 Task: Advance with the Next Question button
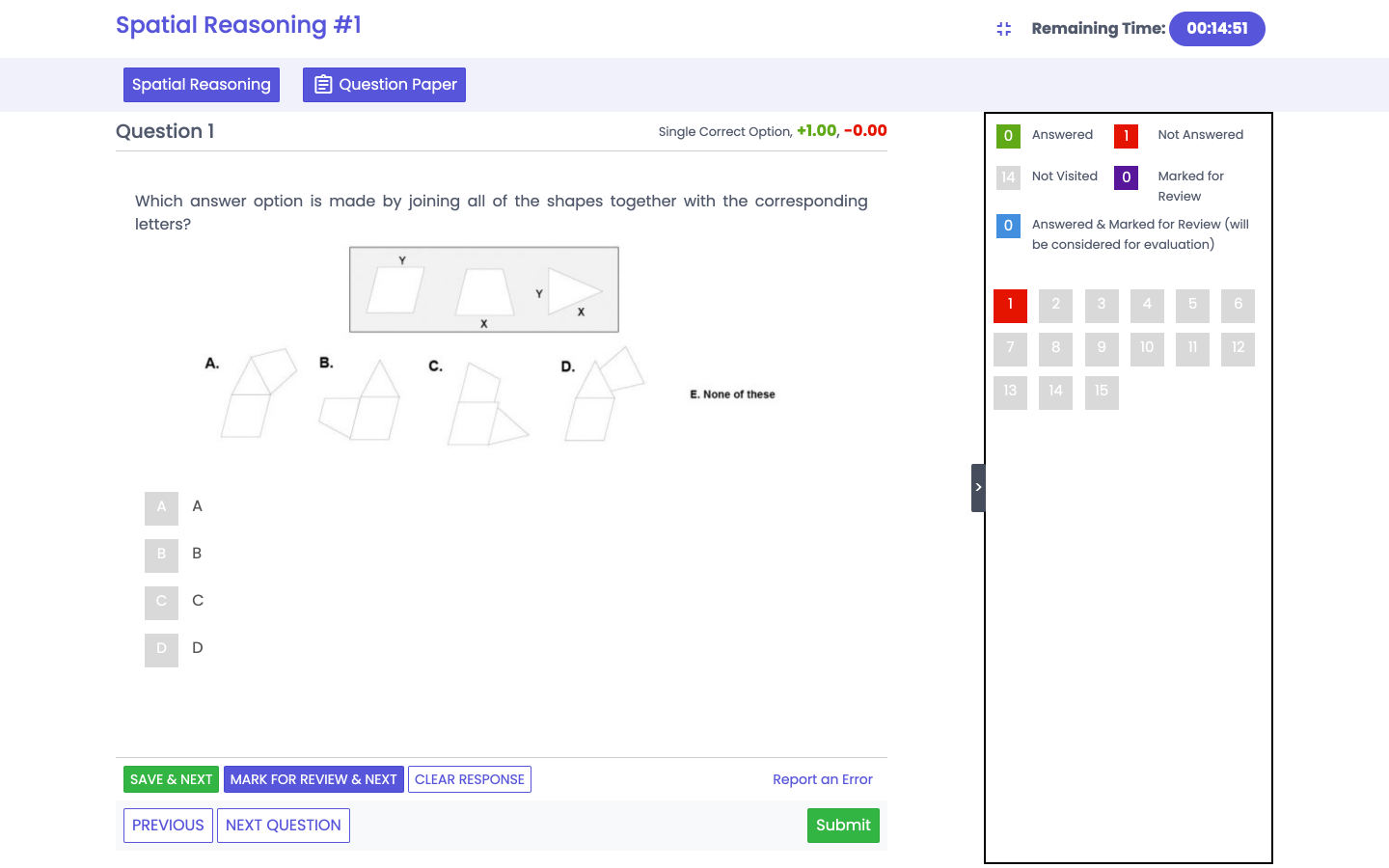284,826
